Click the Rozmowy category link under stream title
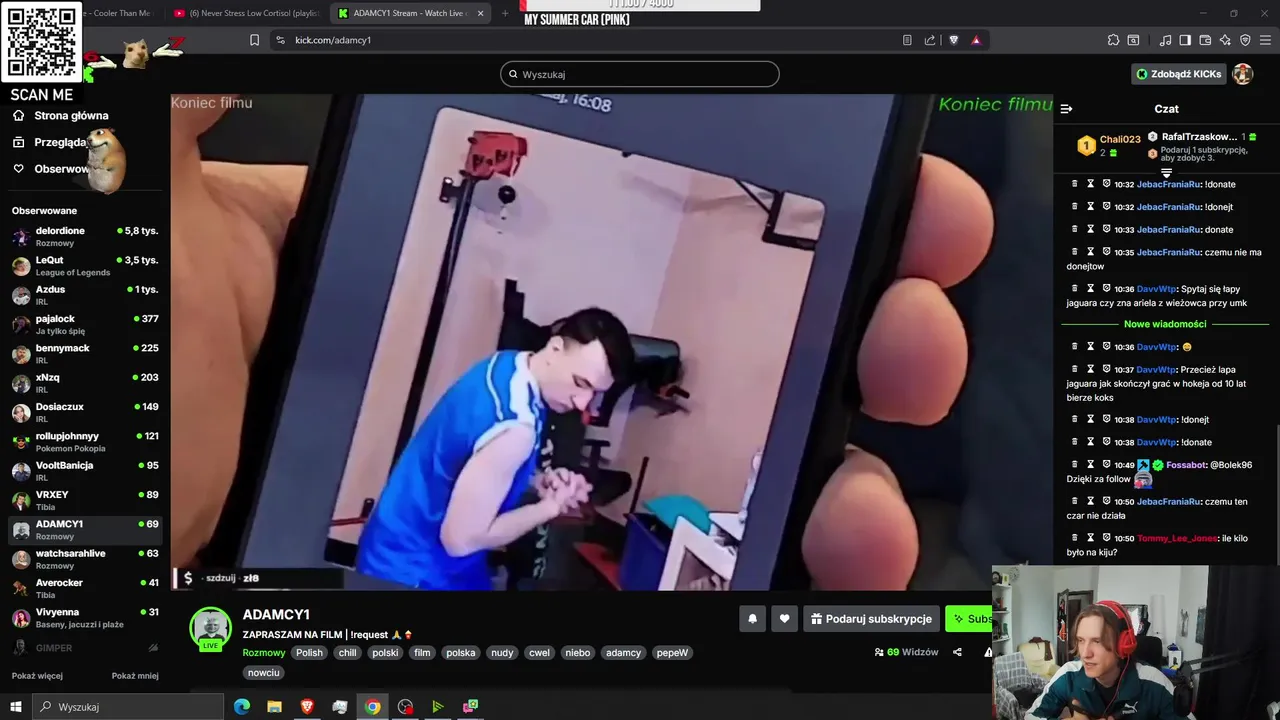Screen dimensions: 1280x720 264,653
